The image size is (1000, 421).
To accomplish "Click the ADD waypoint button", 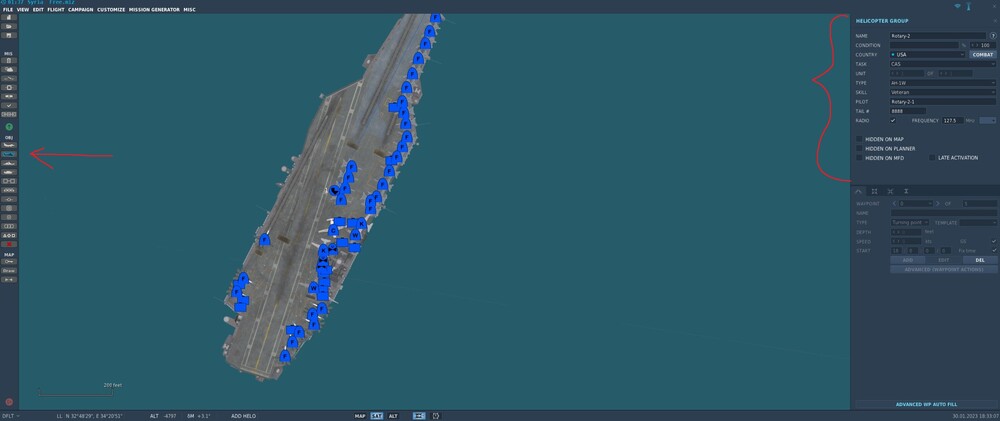I will [x=909, y=260].
